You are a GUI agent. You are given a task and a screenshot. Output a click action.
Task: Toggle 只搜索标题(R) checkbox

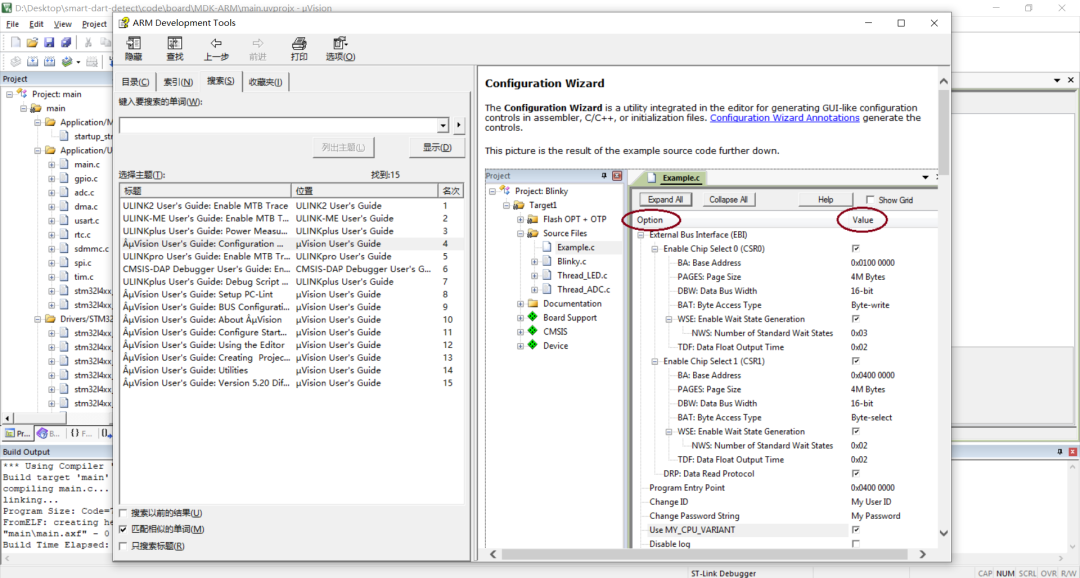(x=123, y=546)
